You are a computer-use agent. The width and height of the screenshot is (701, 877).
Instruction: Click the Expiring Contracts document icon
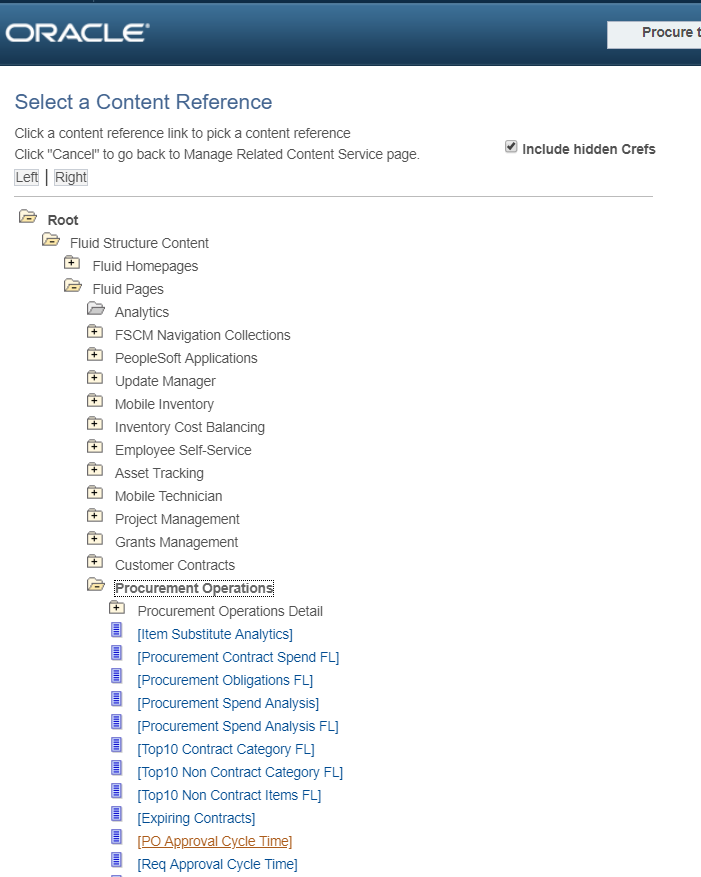coord(116,814)
